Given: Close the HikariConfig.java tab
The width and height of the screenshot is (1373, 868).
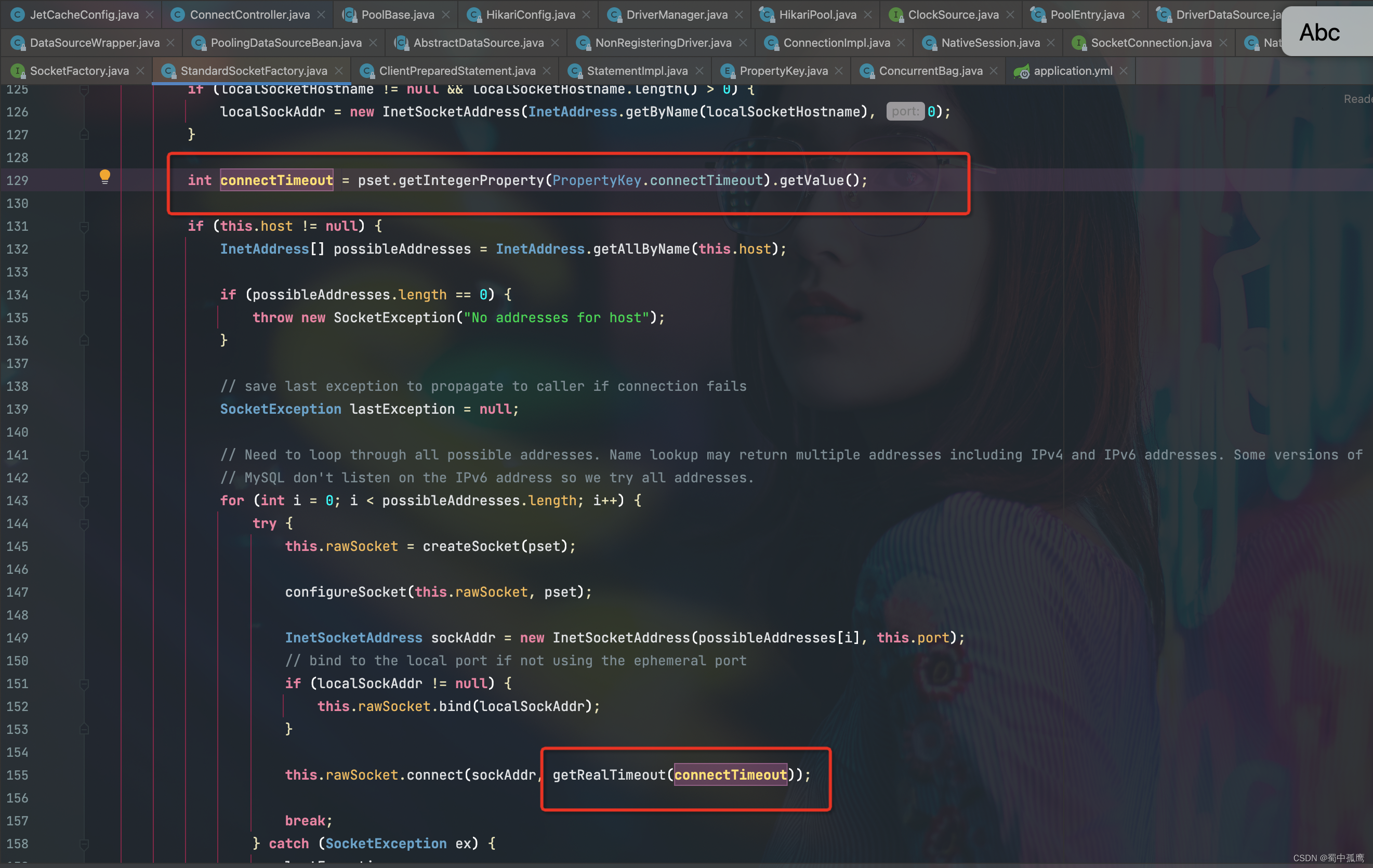Looking at the screenshot, I should point(586,15).
